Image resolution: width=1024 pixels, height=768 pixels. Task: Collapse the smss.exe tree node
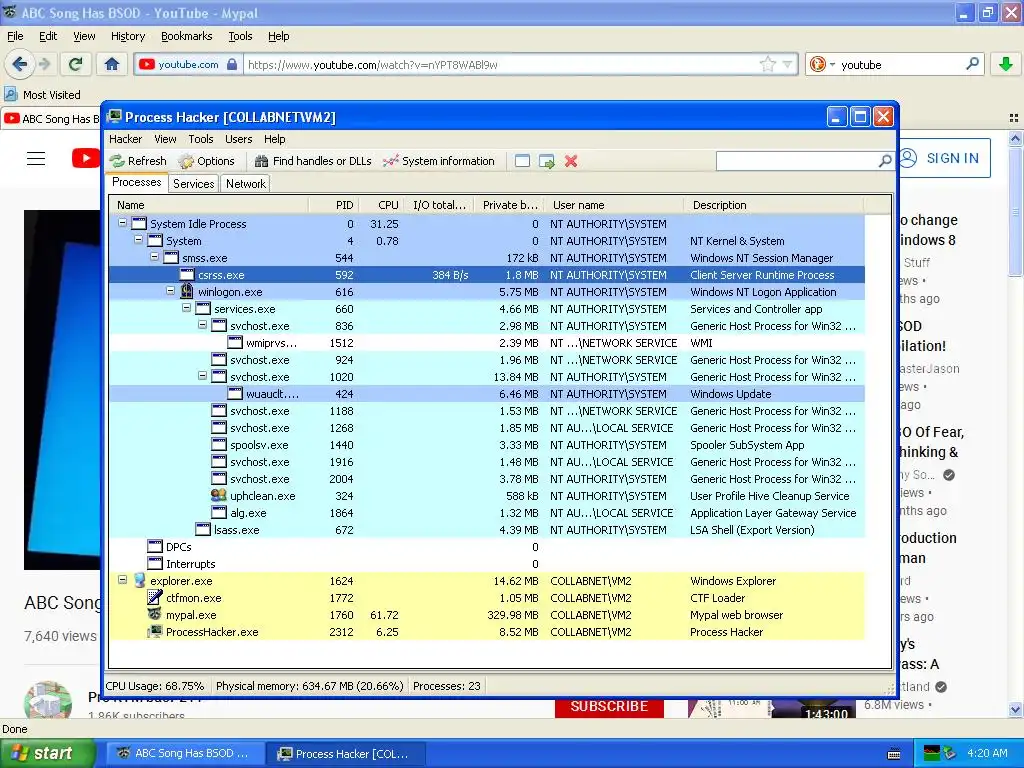tap(154, 257)
